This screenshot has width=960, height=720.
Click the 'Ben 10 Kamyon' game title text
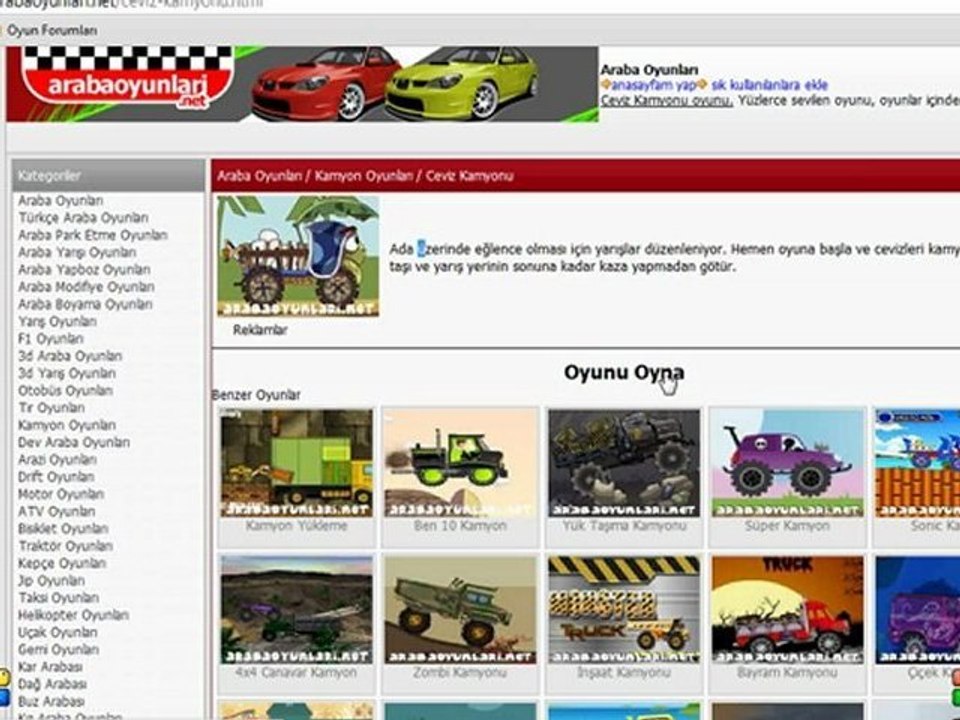(460, 526)
